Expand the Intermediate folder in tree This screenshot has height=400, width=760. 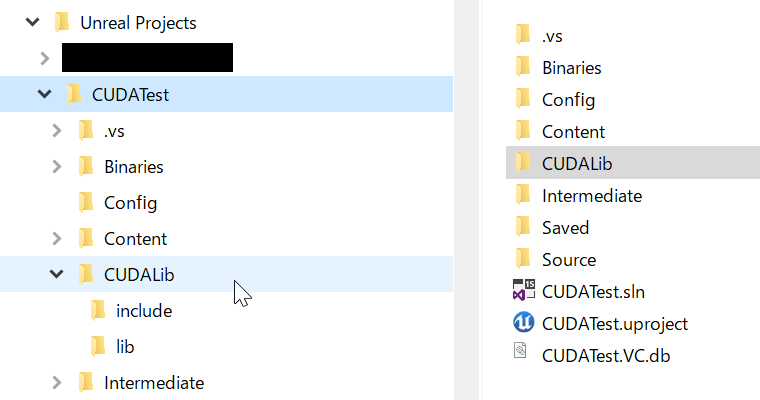pyautogui.click(x=57, y=383)
